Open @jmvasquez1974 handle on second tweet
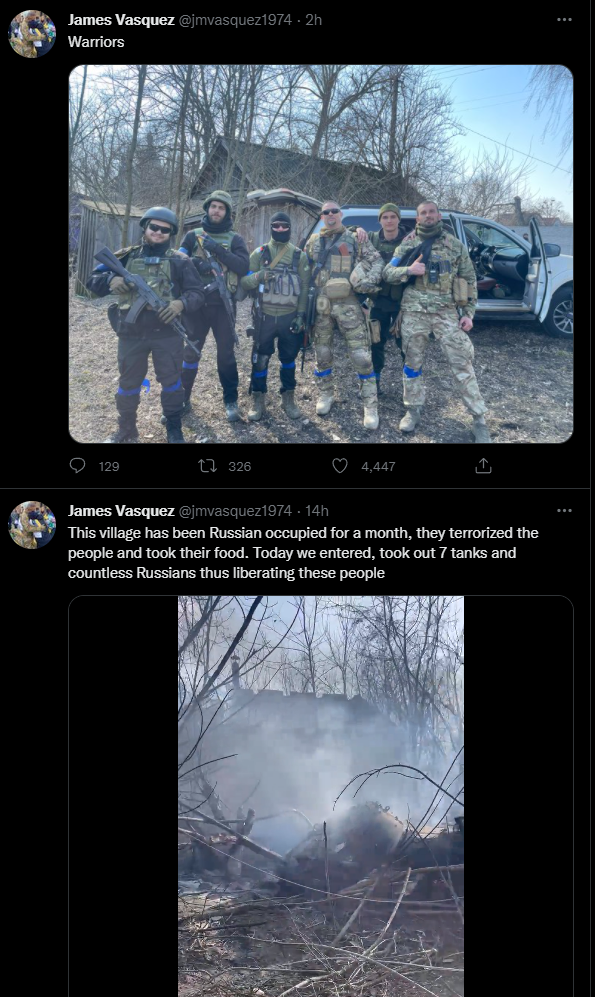The width and height of the screenshot is (595, 997). click(x=235, y=511)
